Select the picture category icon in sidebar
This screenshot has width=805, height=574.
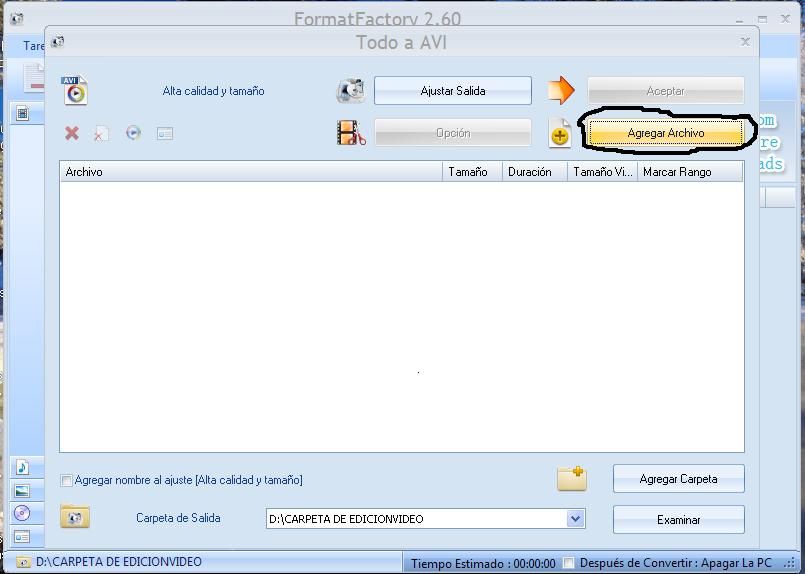[22, 491]
